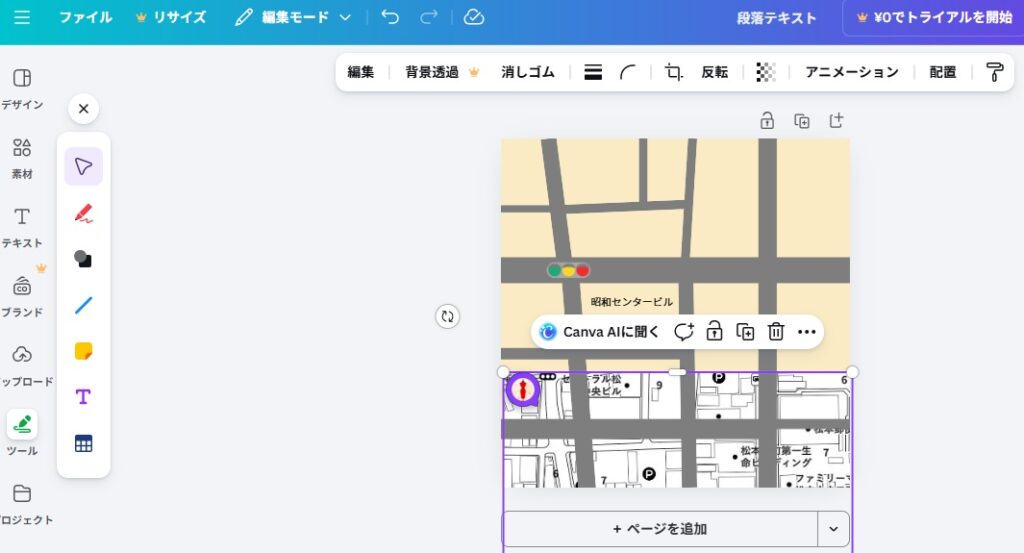Viewport: 1024px width, 553px height.
Task: Delete element using trash icon
Action: point(775,332)
